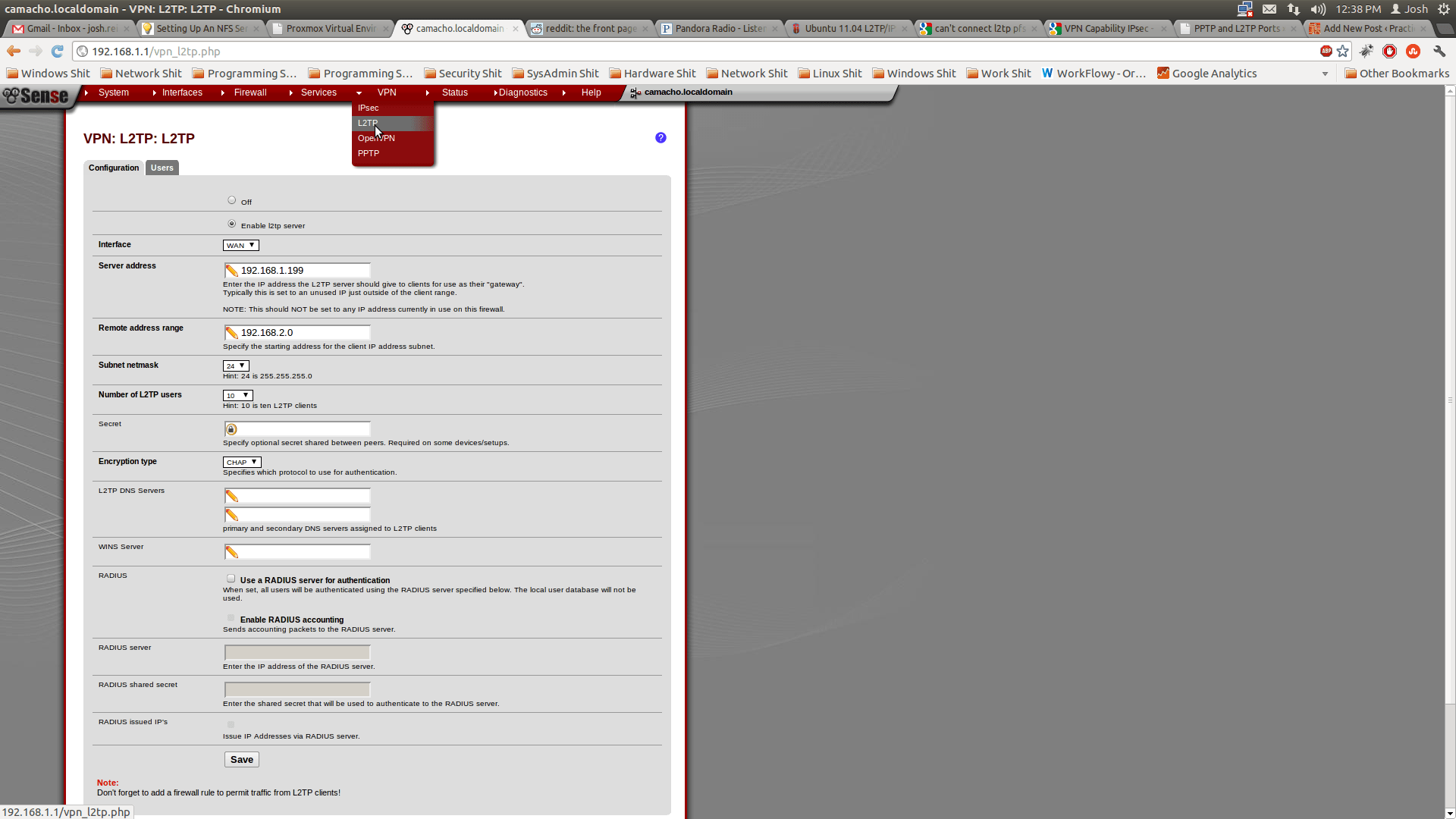The width and height of the screenshot is (1456, 819).
Task: Click the Server address input field
Action: (303, 270)
